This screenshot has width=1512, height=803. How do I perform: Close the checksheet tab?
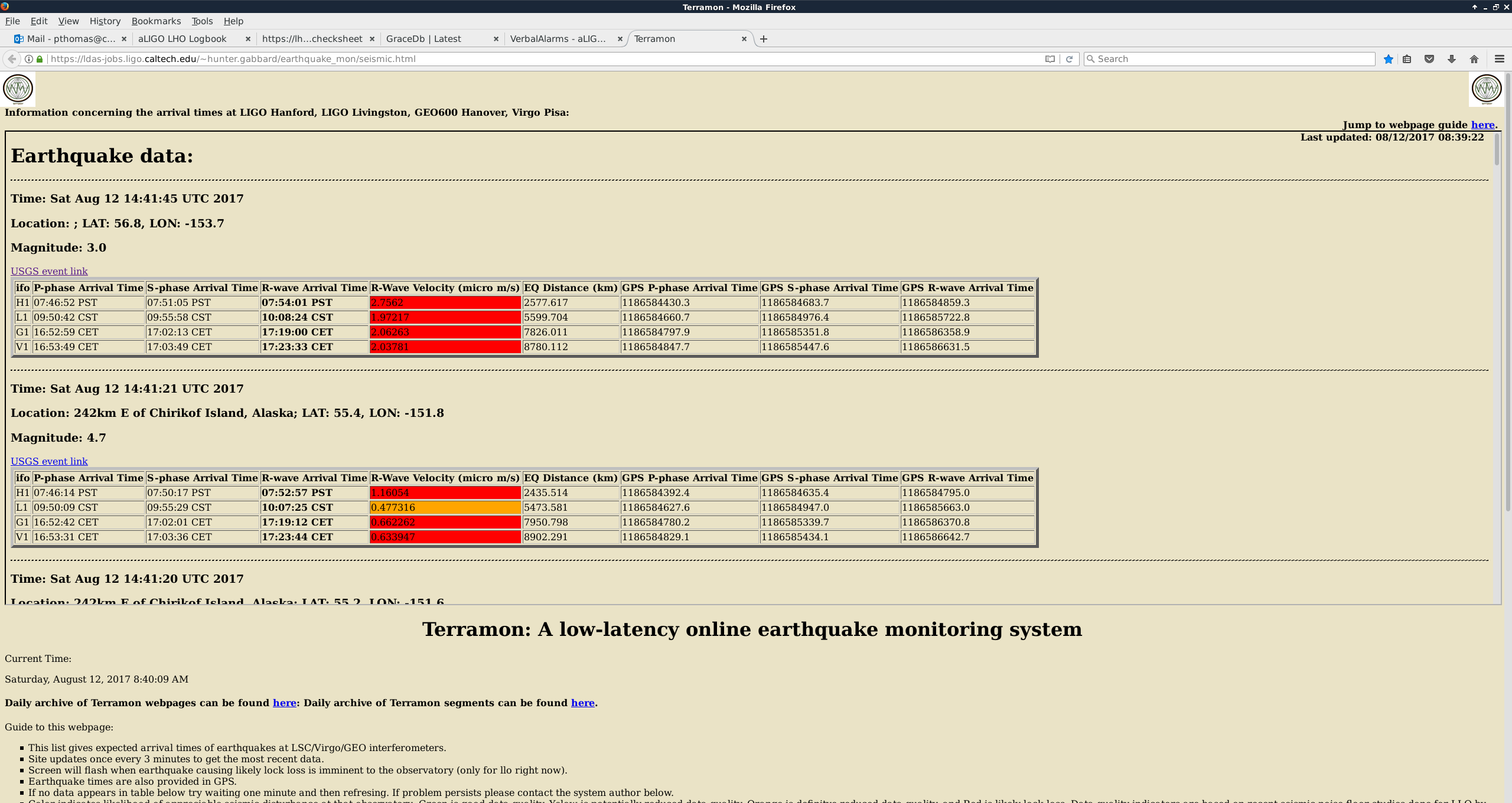[372, 39]
